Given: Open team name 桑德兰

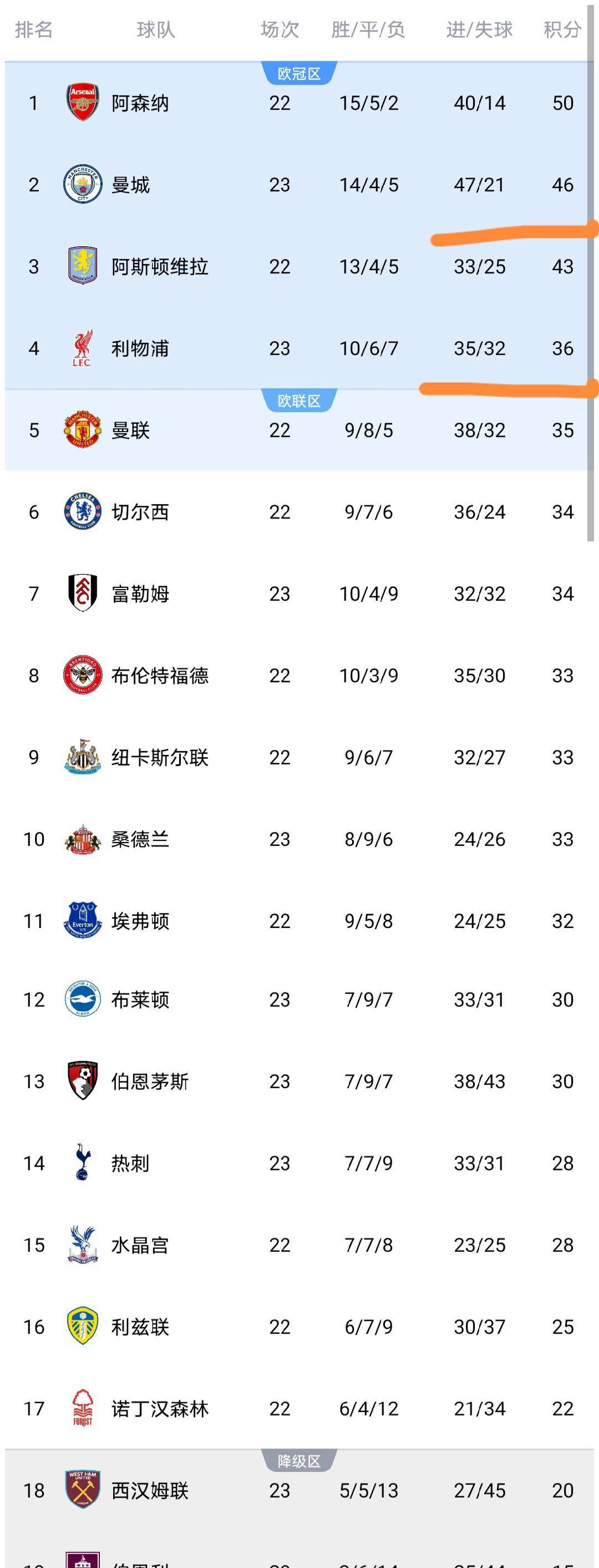Looking at the screenshot, I should (x=140, y=839).
